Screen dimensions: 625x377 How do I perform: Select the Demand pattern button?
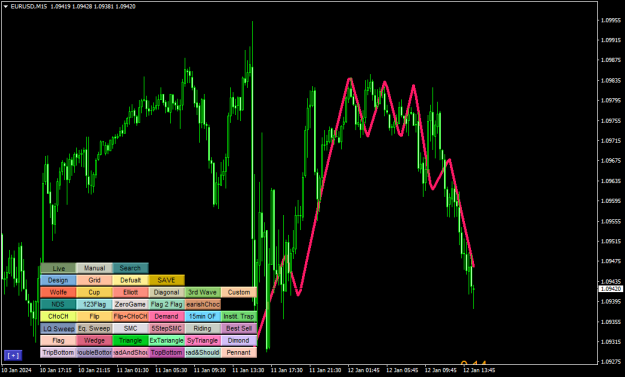(x=167, y=316)
